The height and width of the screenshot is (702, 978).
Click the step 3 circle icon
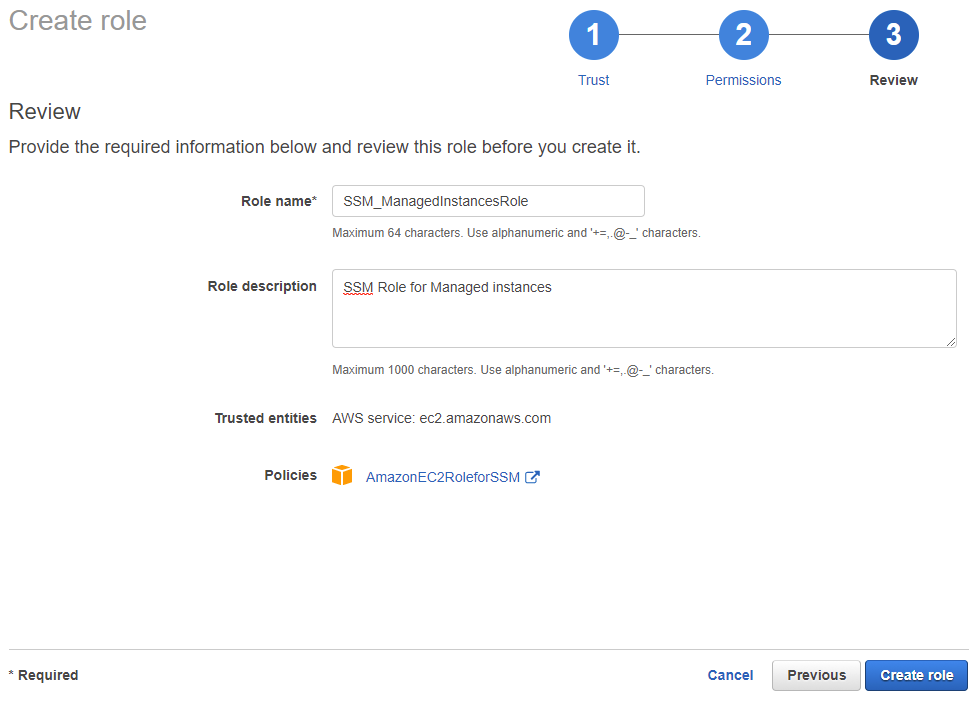[893, 36]
